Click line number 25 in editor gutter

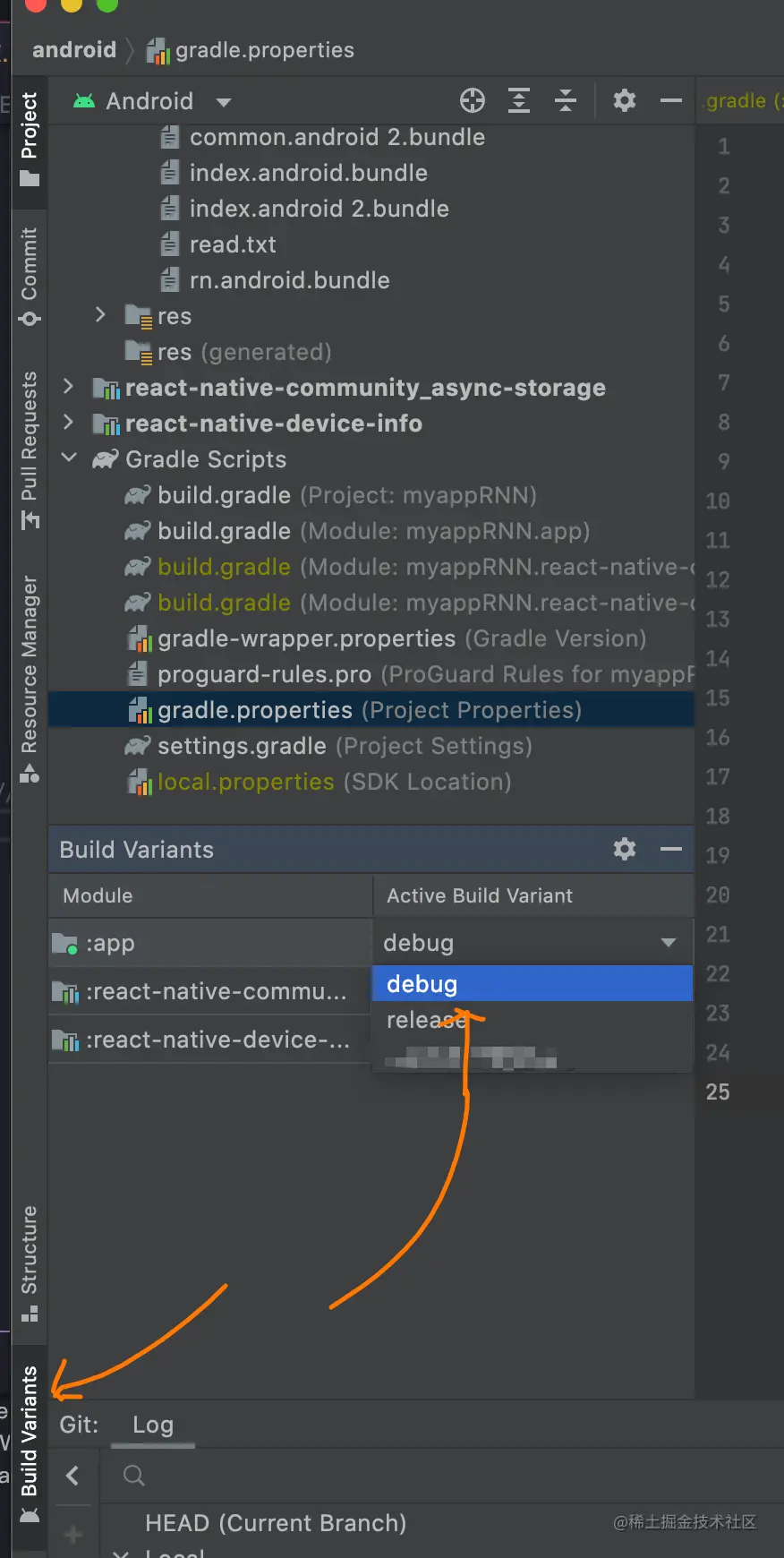click(718, 1091)
